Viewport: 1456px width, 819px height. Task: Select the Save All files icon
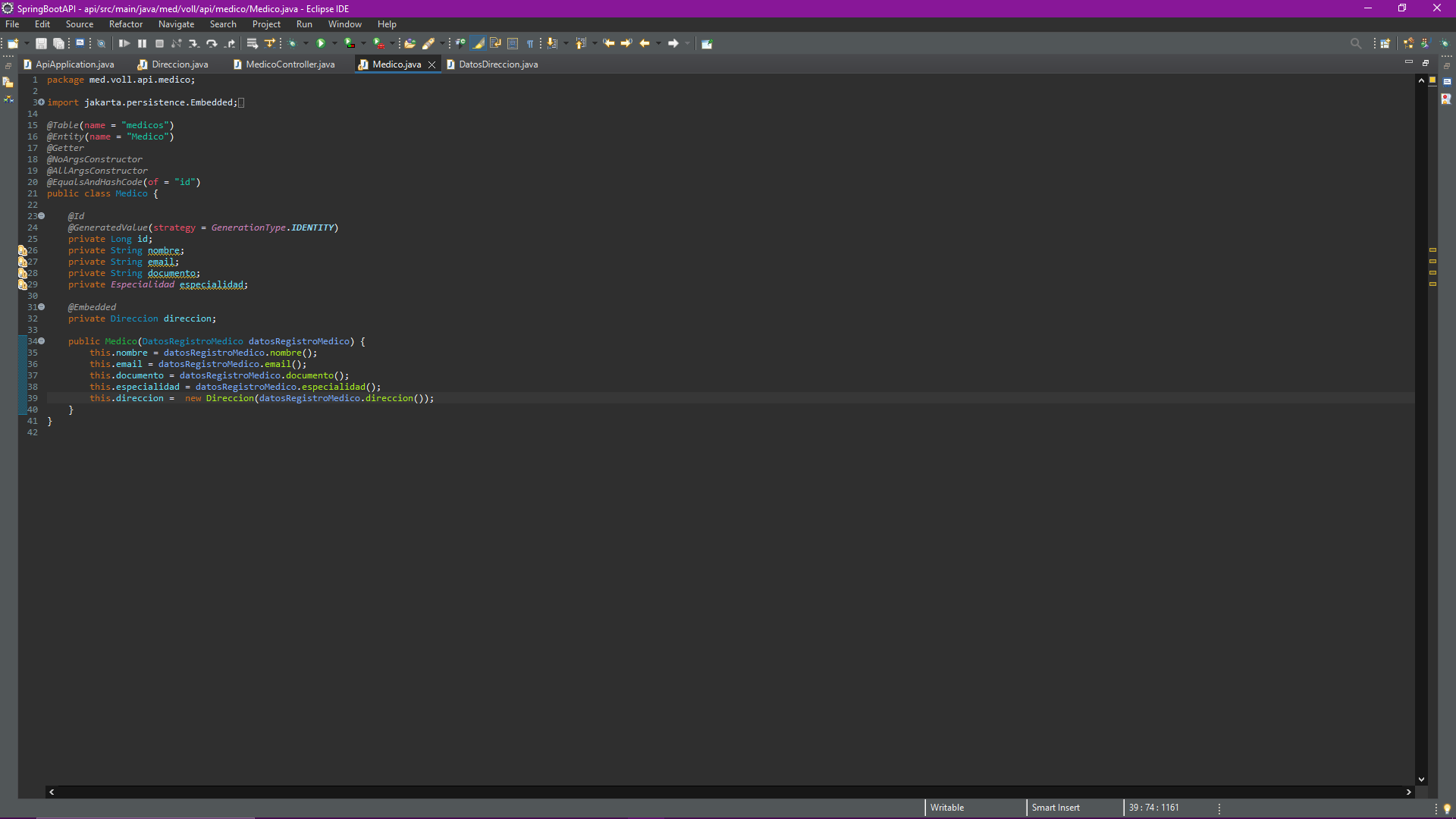pyautogui.click(x=58, y=43)
